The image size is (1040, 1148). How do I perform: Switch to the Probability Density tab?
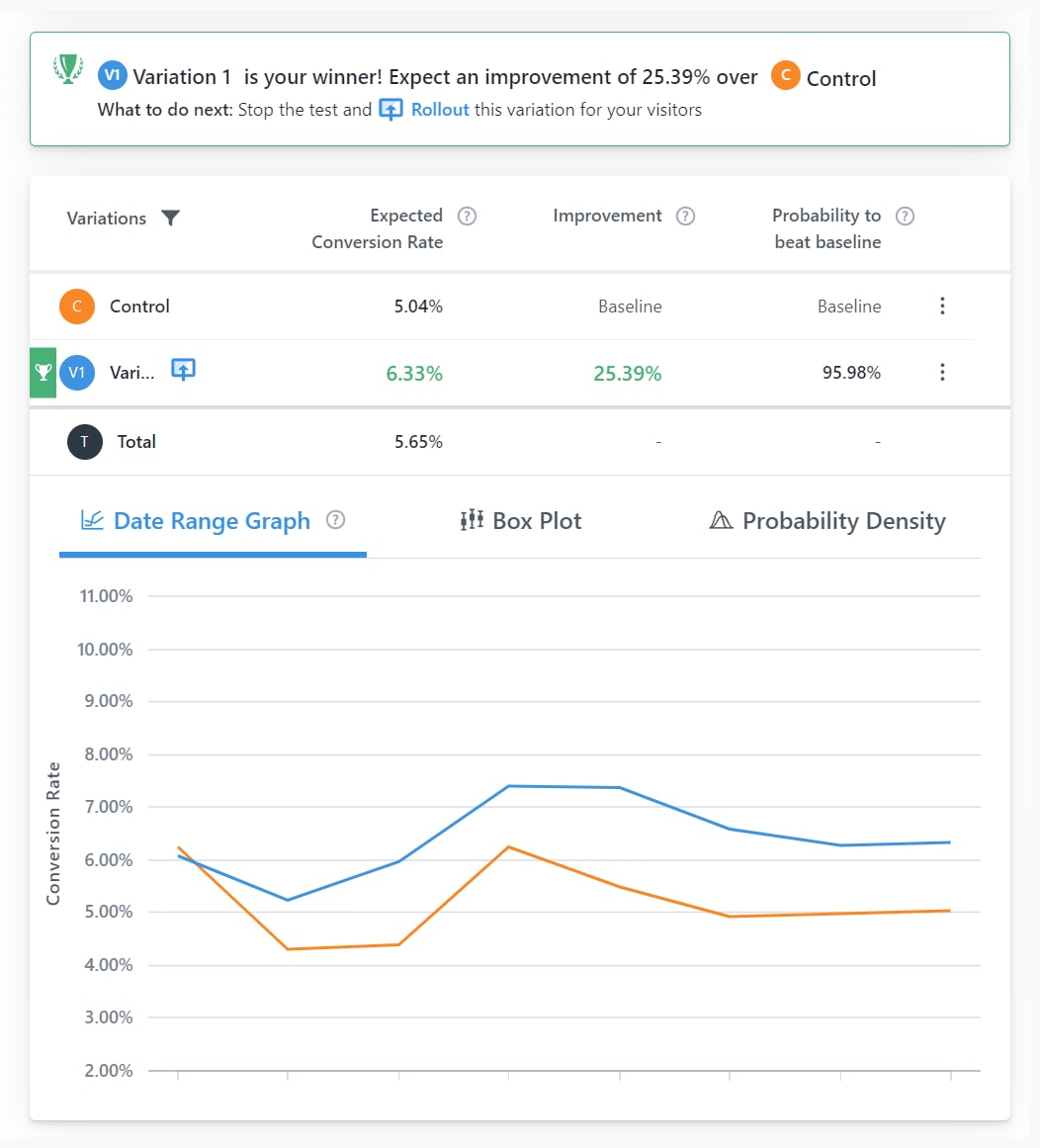827,521
